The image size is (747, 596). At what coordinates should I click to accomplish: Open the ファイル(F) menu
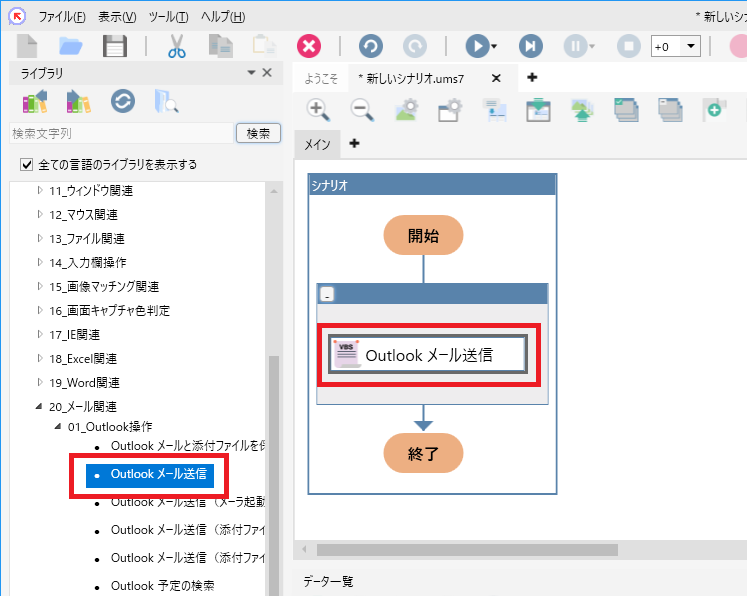click(62, 17)
